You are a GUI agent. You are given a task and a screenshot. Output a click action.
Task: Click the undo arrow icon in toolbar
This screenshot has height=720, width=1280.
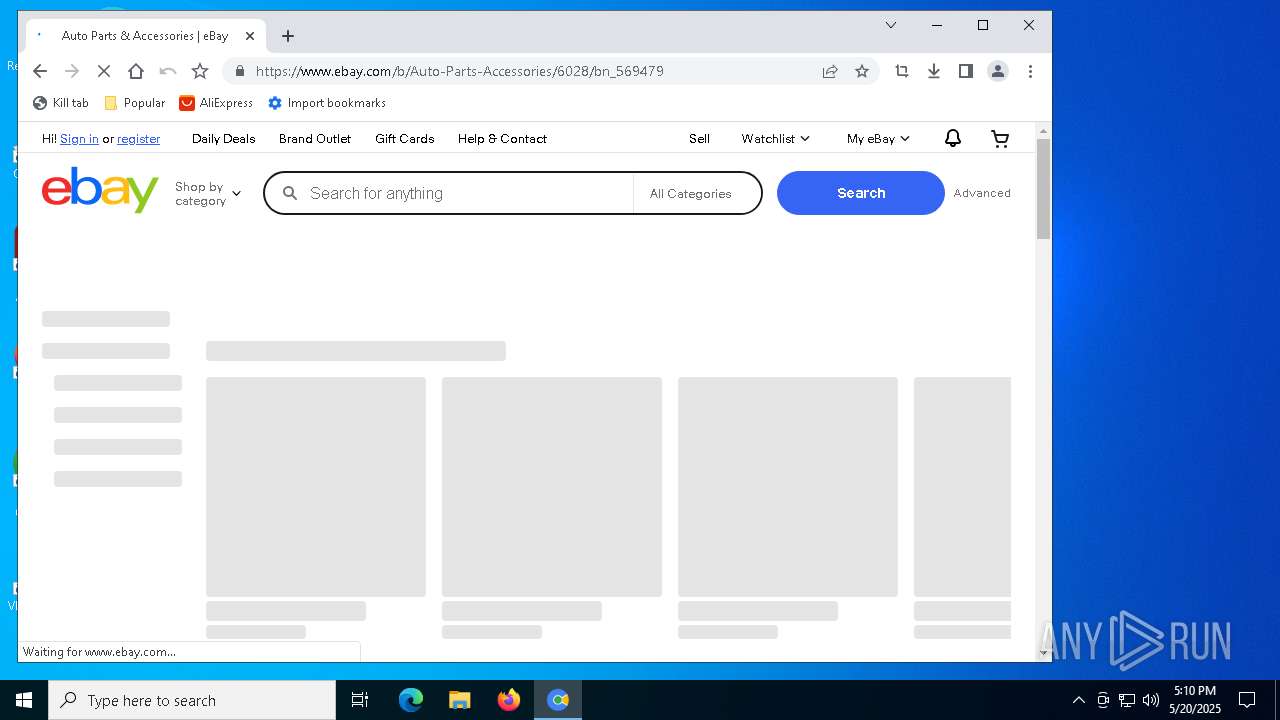coord(168,71)
